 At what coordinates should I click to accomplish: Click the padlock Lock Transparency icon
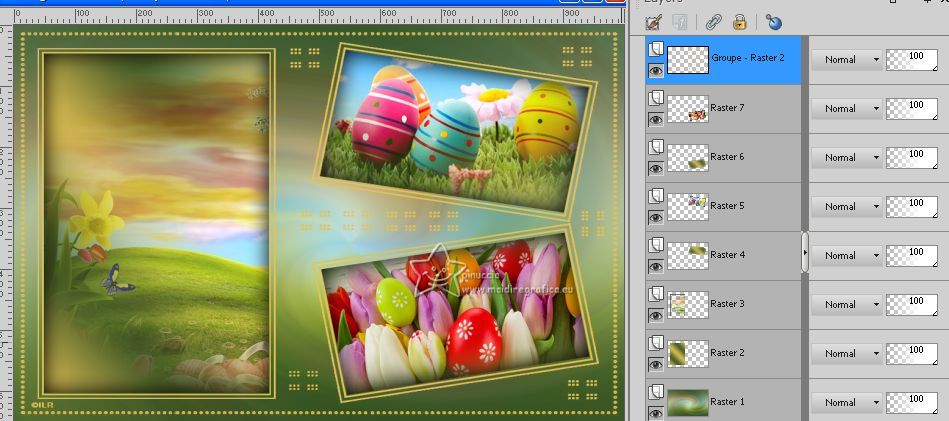pyautogui.click(x=740, y=23)
